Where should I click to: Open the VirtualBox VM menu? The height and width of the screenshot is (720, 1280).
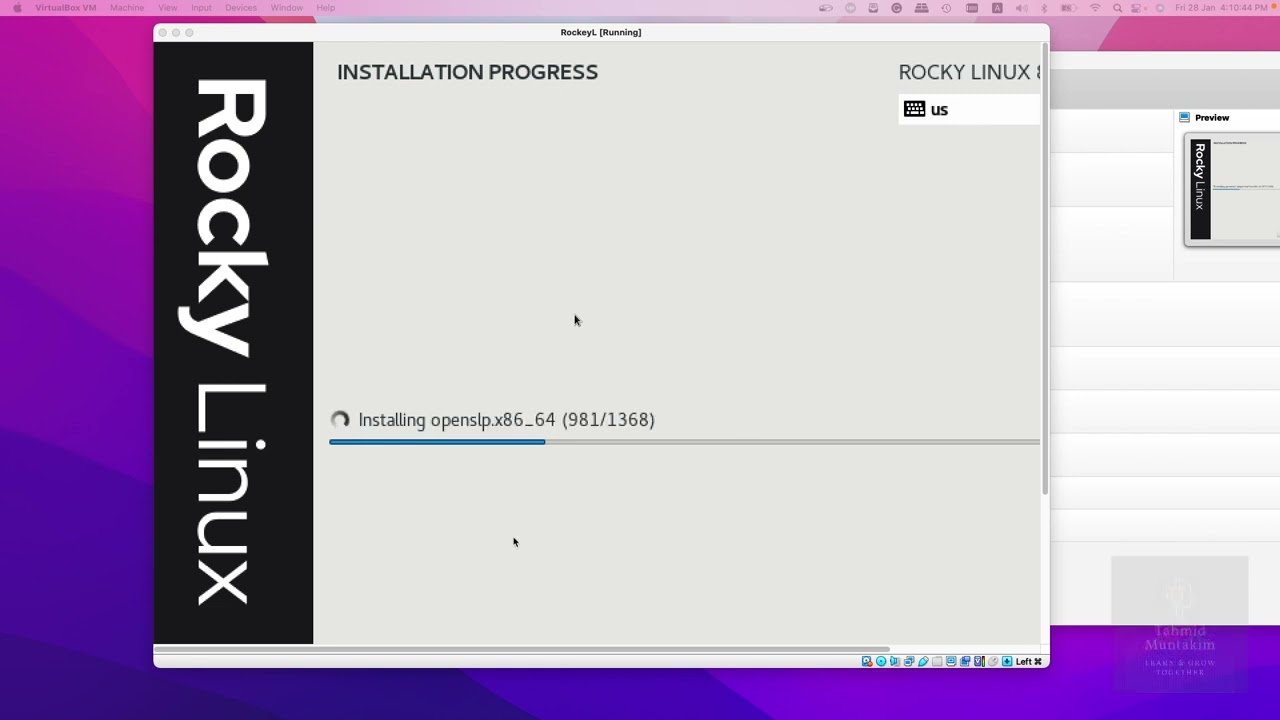[x=66, y=8]
